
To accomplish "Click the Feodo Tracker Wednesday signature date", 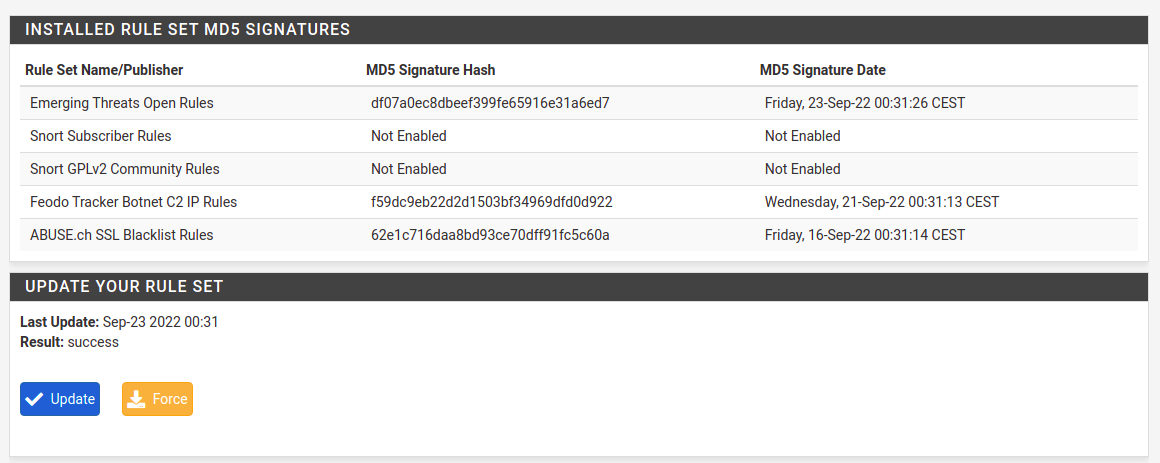I will [x=882, y=202].
